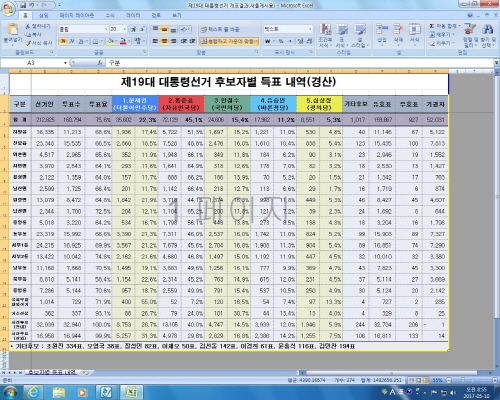
Task: Switch to Insert (삽입) tab
Action: click(x=44, y=15)
